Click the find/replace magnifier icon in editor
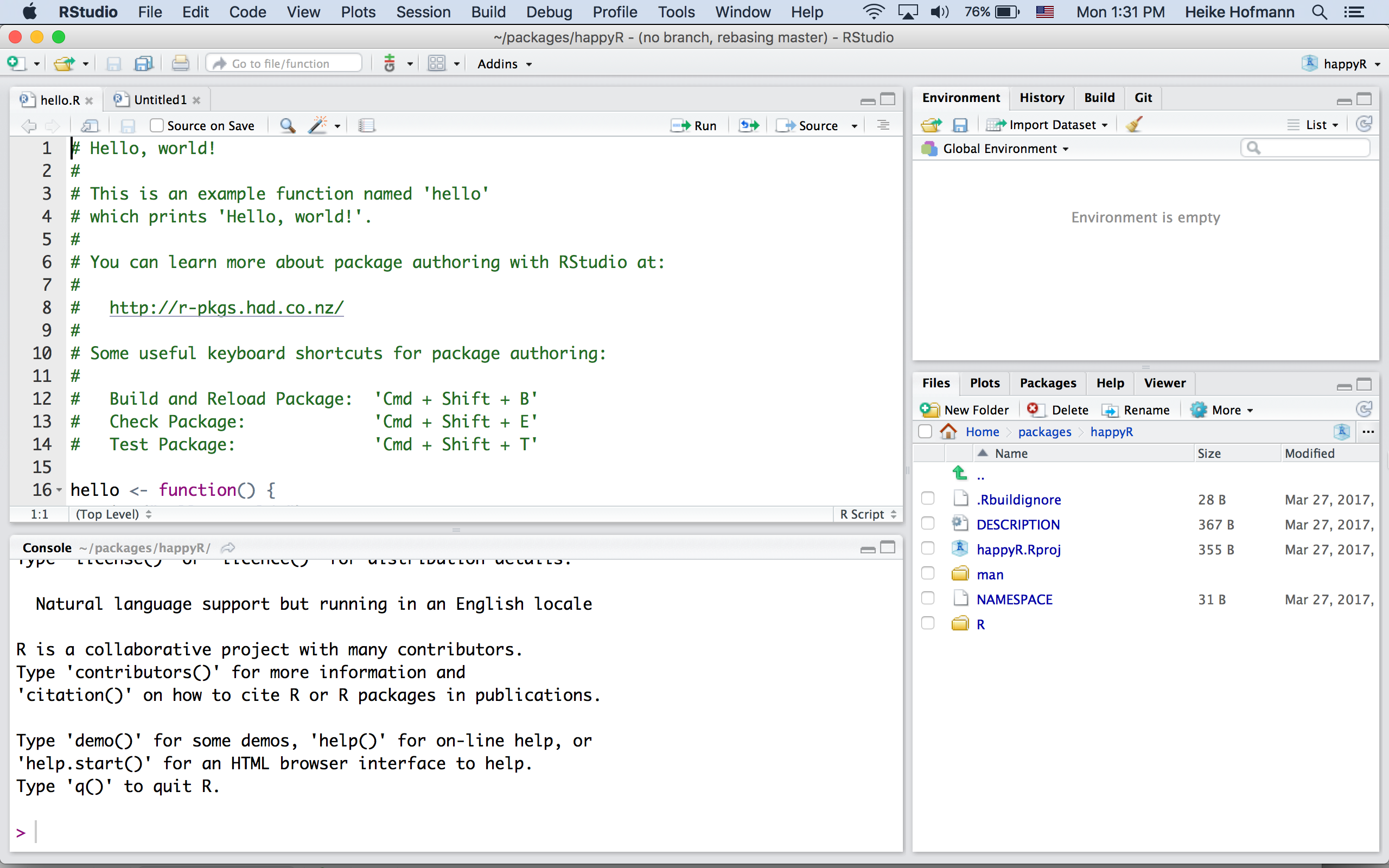The height and width of the screenshot is (868, 1389). click(288, 125)
